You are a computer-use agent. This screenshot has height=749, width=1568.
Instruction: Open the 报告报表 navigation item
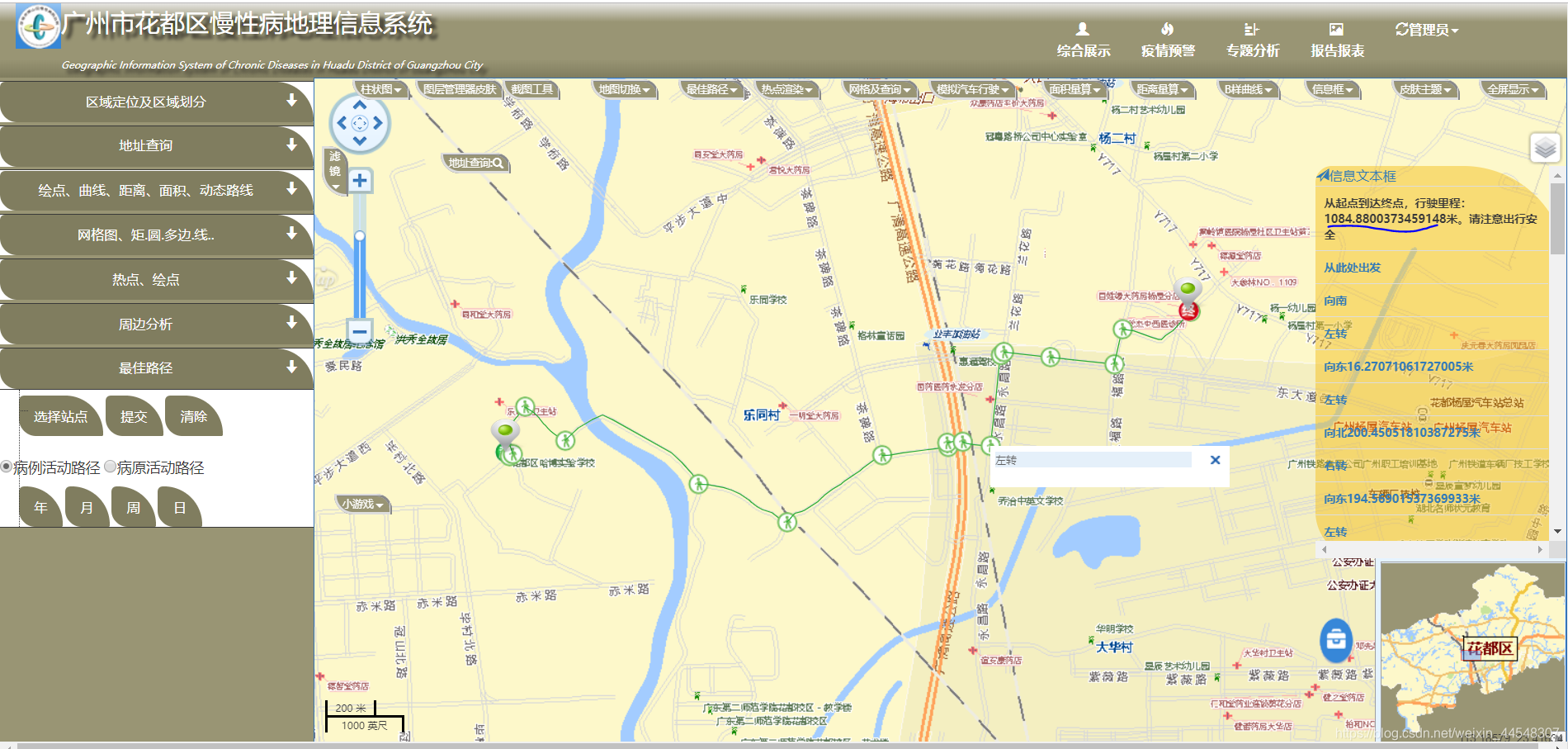pos(1337,40)
